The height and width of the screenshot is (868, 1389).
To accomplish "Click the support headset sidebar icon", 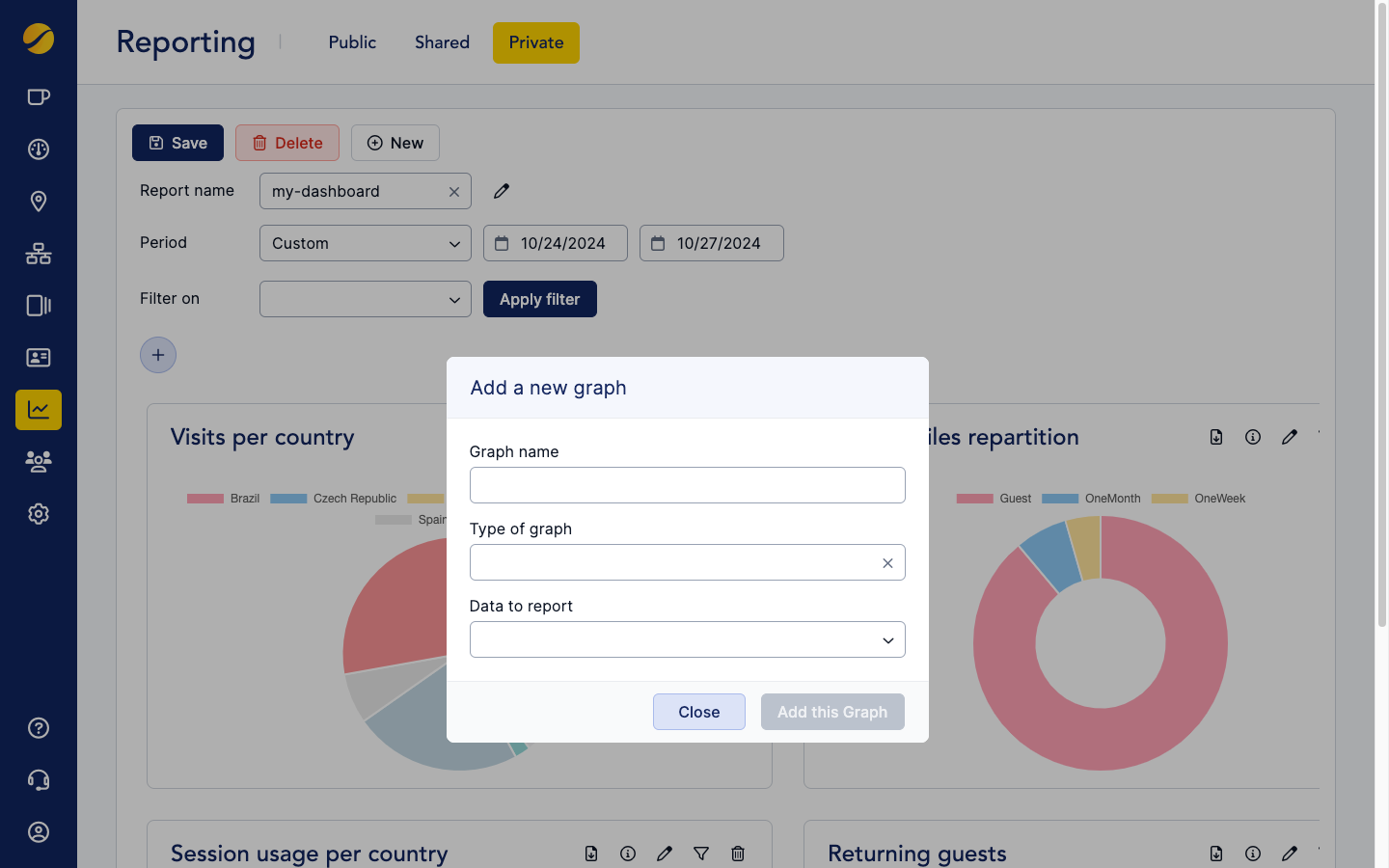I will tap(39, 780).
